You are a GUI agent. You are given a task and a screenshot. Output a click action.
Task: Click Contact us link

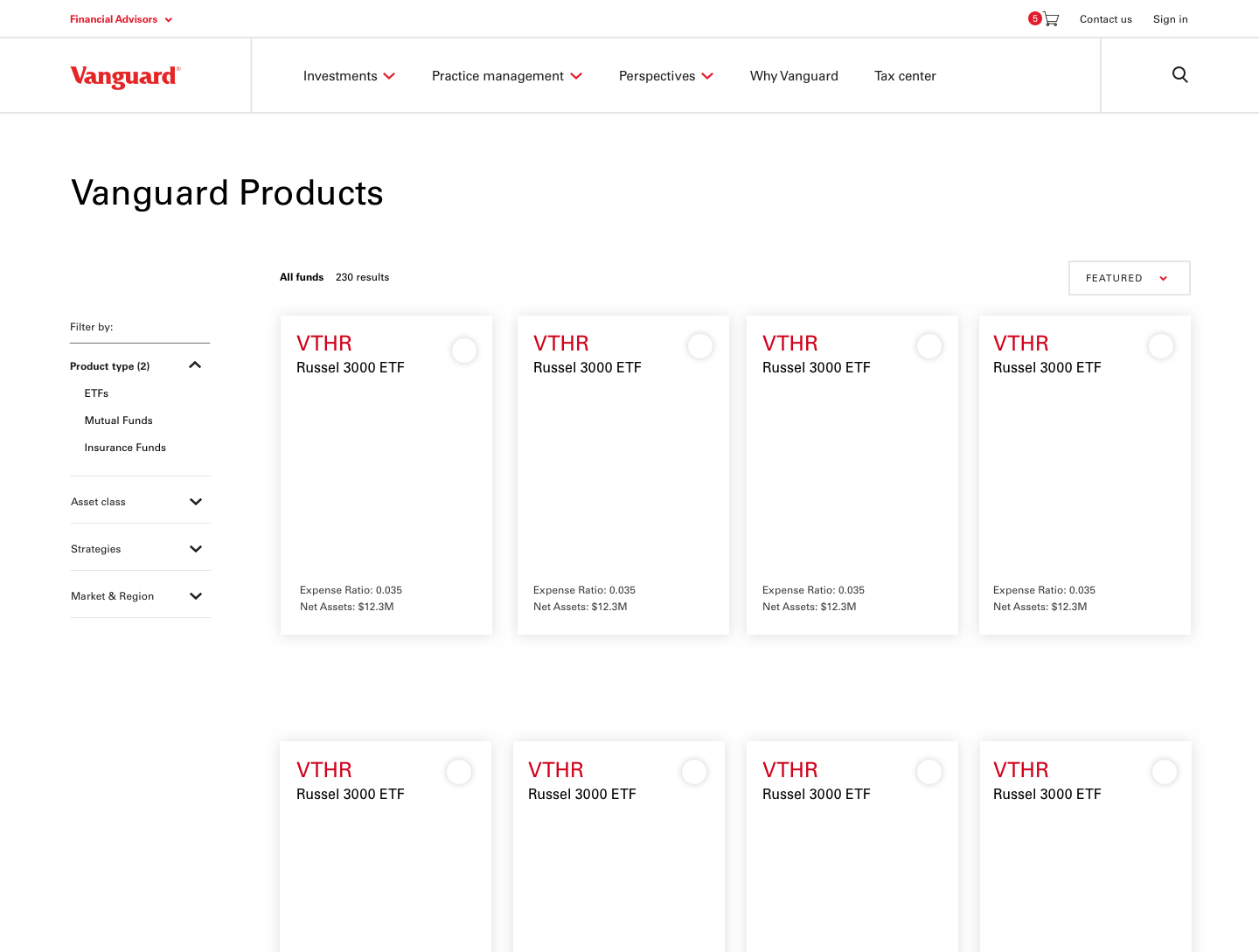pos(1105,19)
